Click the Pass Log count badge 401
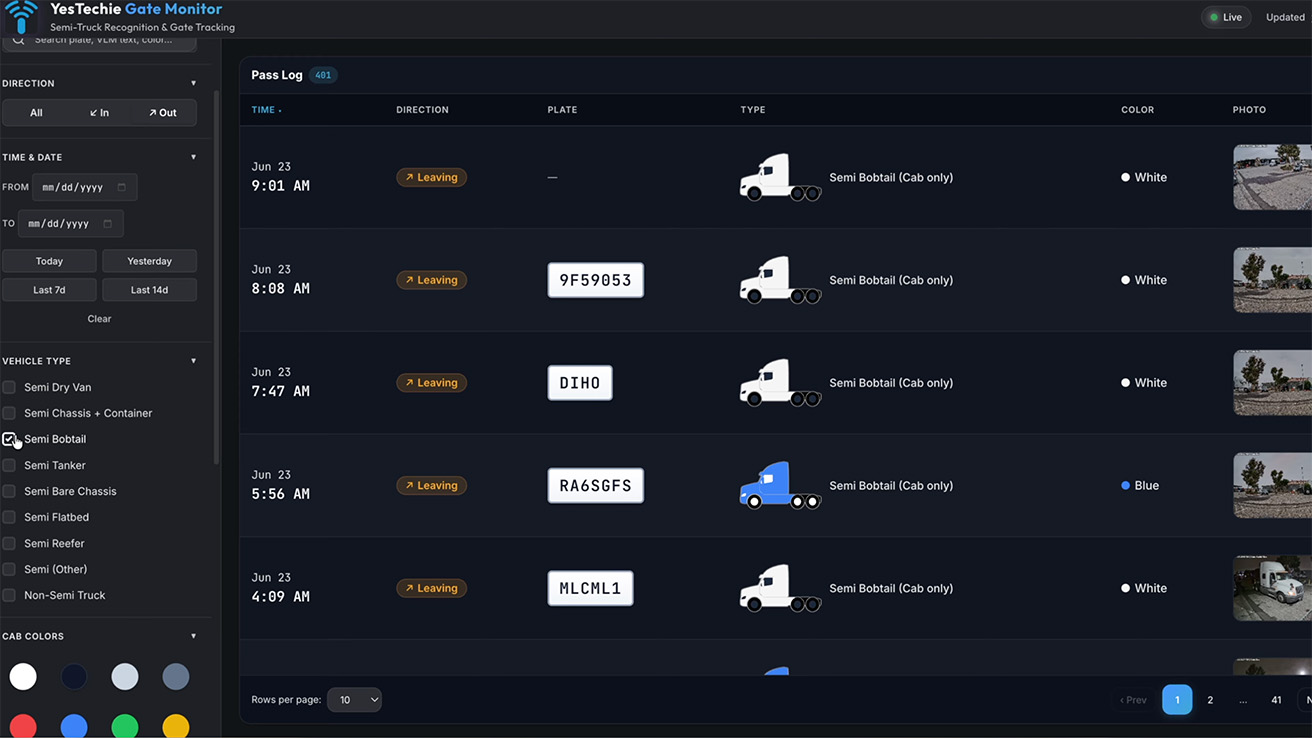1312x738 pixels. pos(323,75)
